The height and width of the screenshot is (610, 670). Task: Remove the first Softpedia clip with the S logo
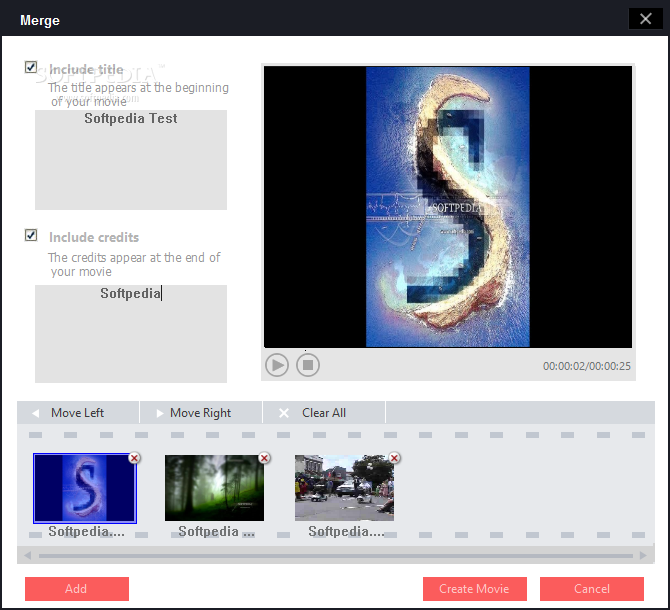pos(134,458)
